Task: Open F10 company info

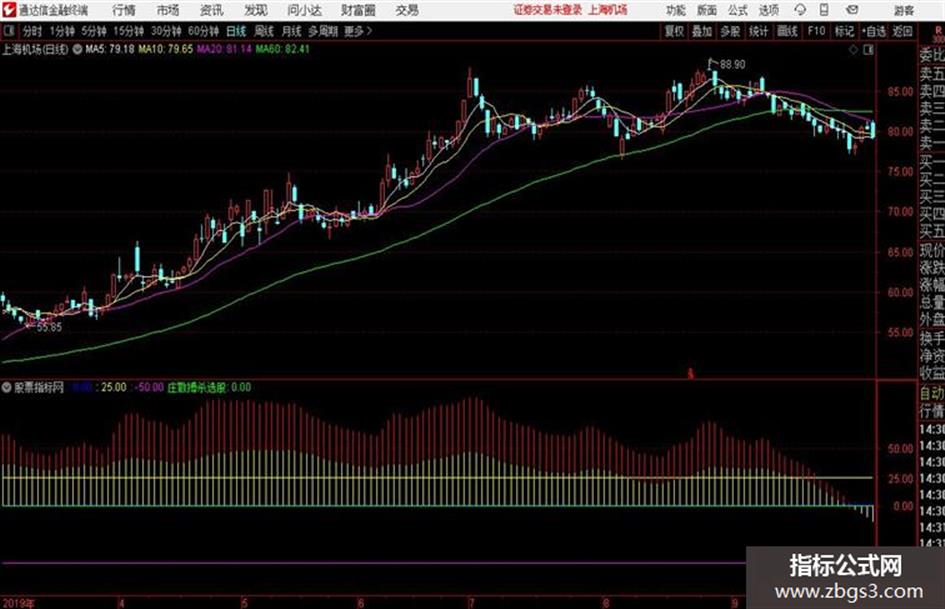Action: [x=816, y=31]
